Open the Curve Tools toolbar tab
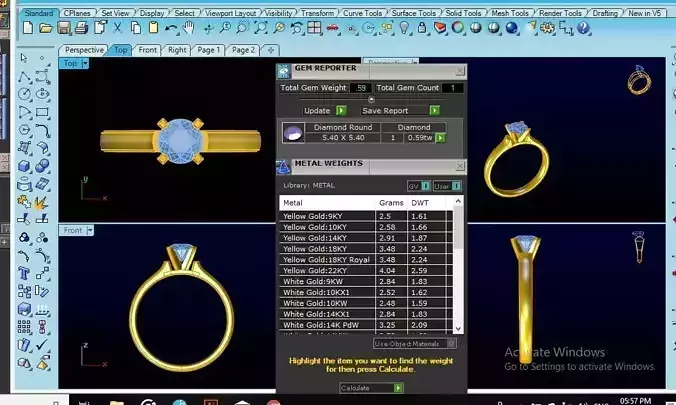Viewport: 676px width, 405px height. (x=362, y=13)
